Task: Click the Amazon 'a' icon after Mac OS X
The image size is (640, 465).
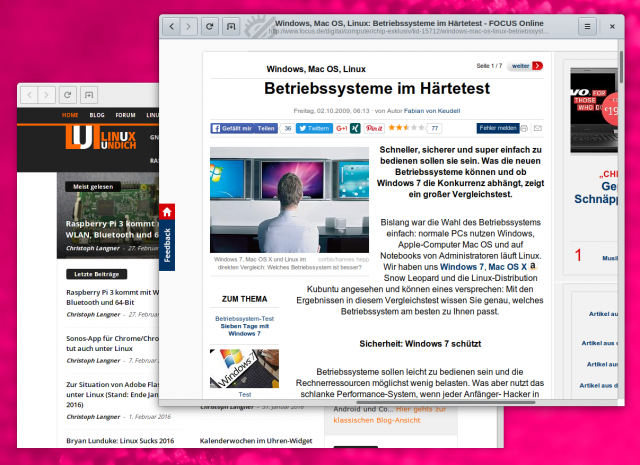Action: pyautogui.click(x=533, y=266)
